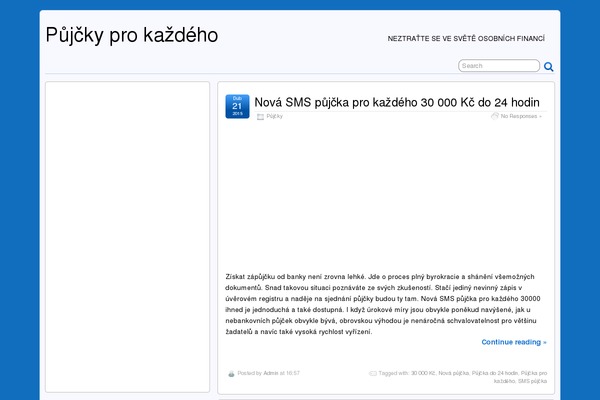Click Continue reading » link
600x400 pixels.
pyautogui.click(x=514, y=342)
